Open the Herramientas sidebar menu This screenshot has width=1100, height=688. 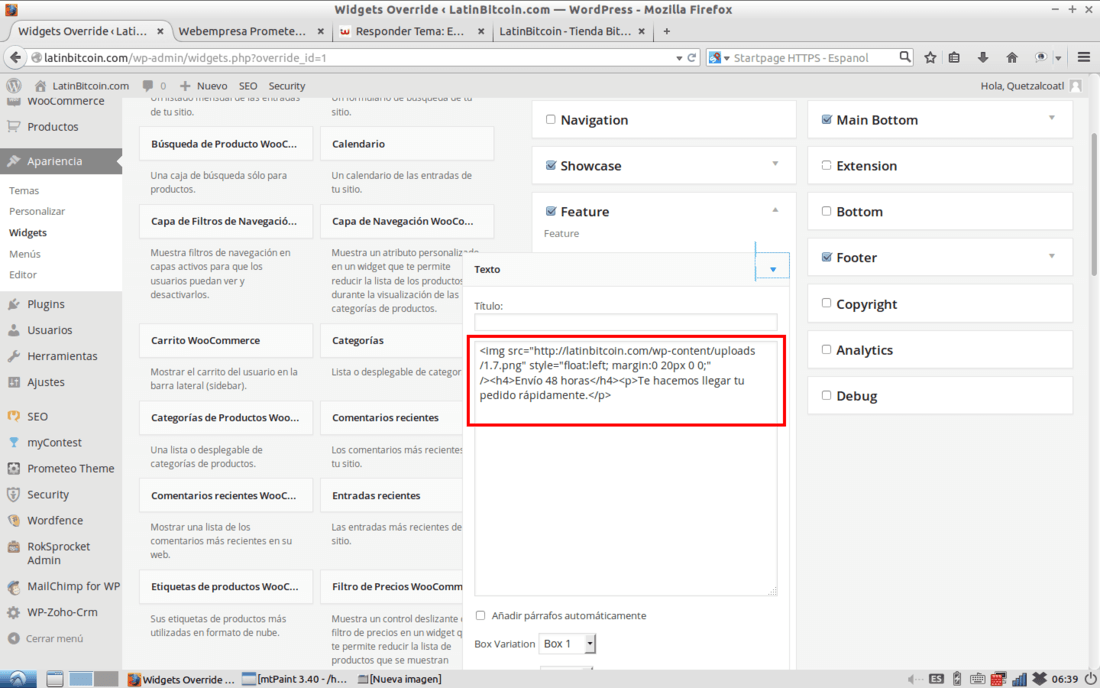[x=61, y=356]
